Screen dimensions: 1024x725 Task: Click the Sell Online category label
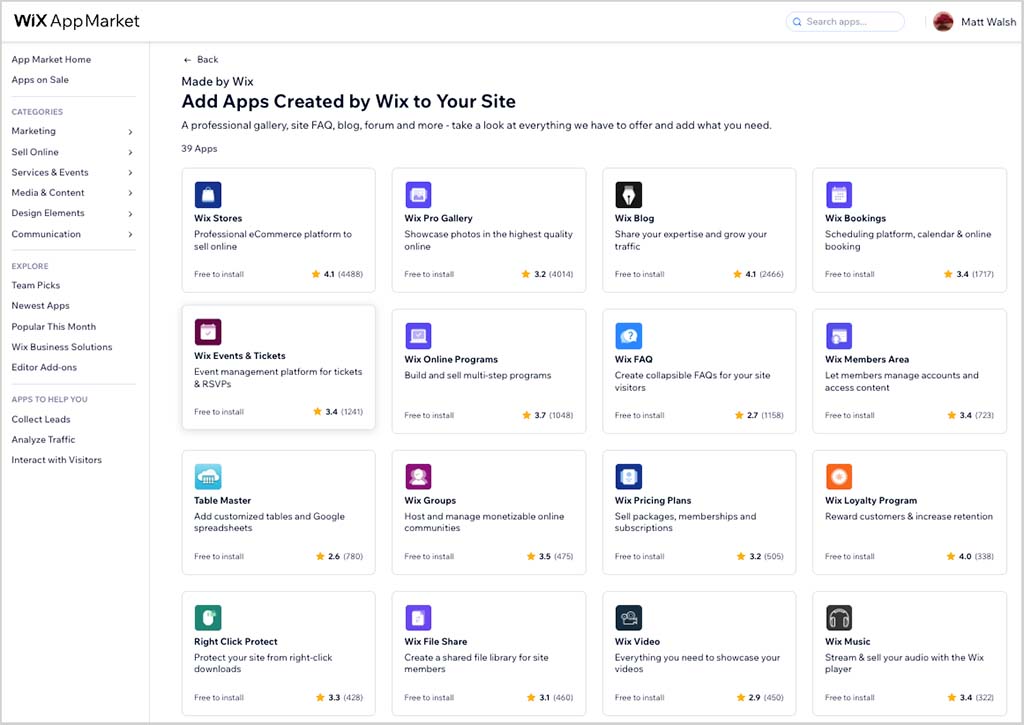click(35, 152)
